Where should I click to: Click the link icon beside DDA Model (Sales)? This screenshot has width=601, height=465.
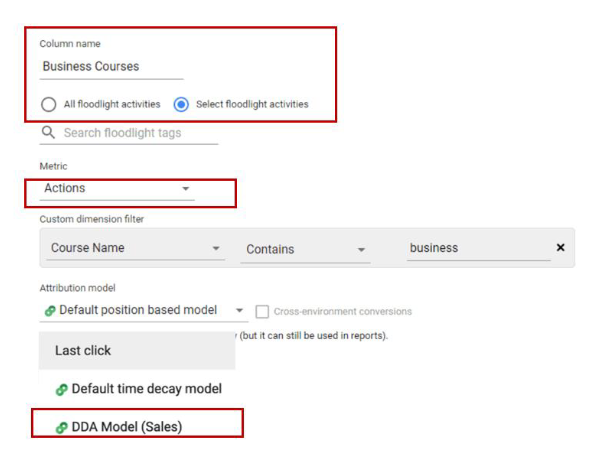[62, 427]
